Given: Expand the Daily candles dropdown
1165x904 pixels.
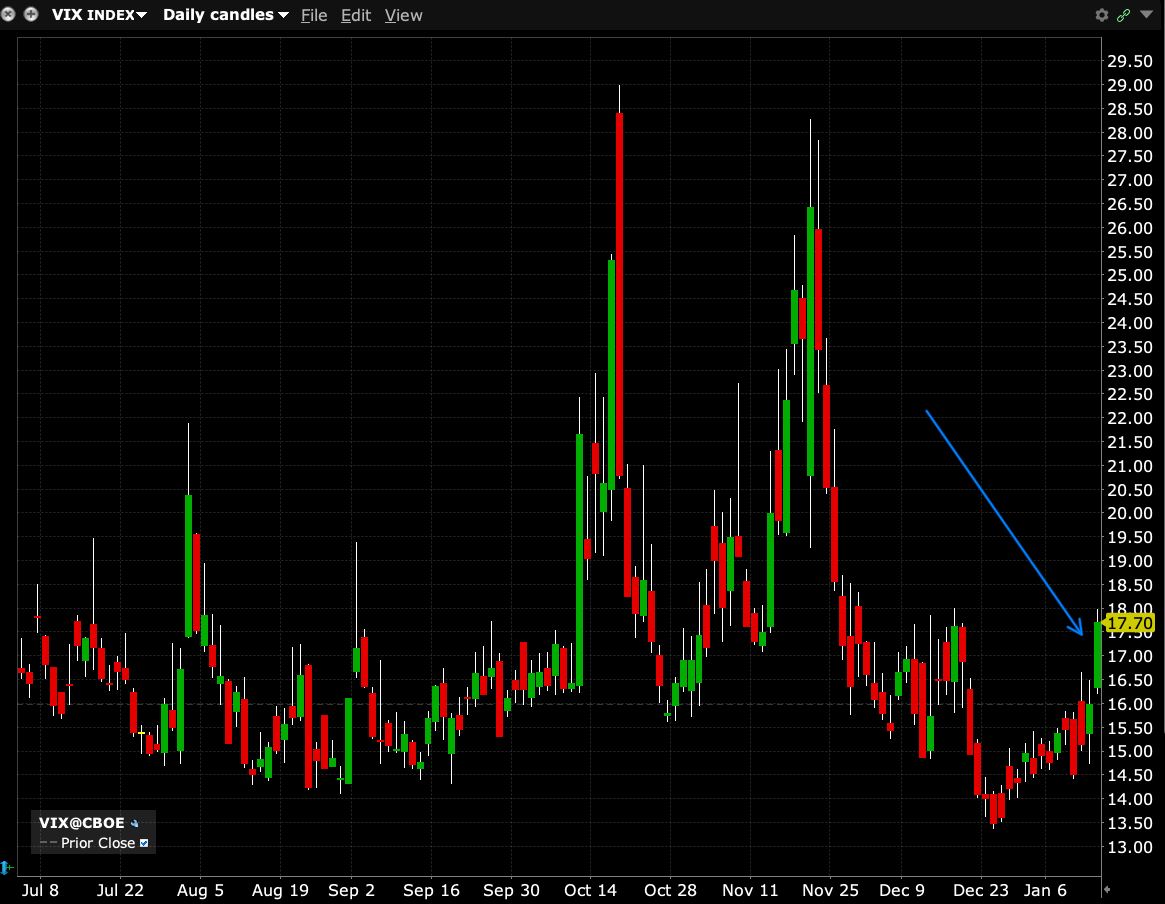Looking at the screenshot, I should pos(225,15).
